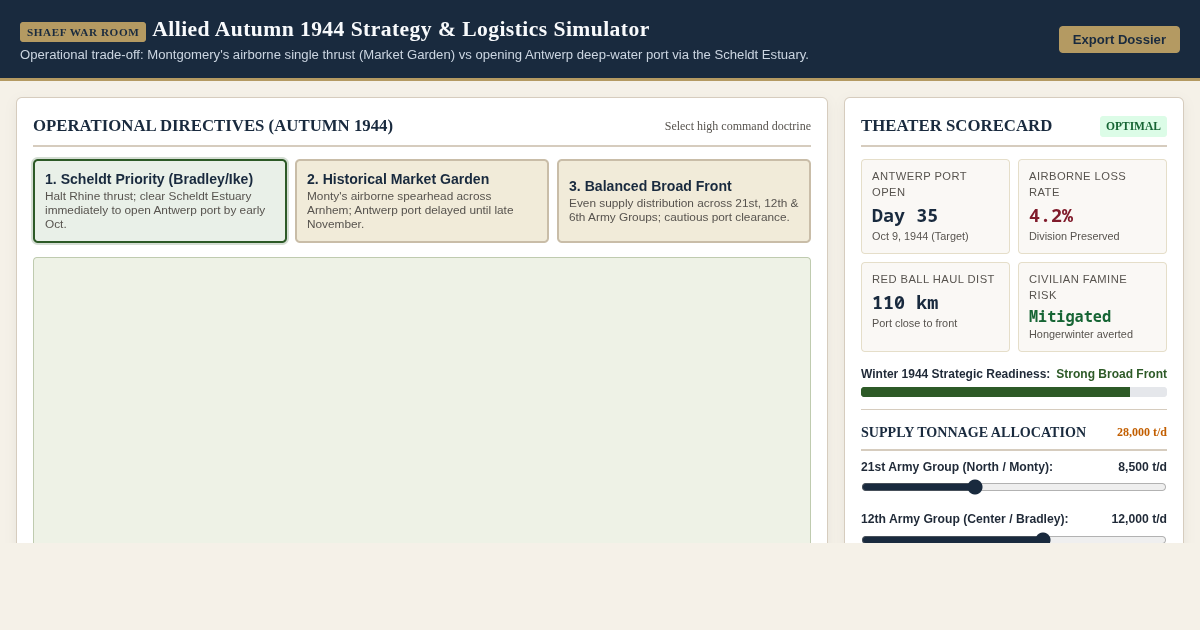Click the '28,000 t/d' total tonnage value
The height and width of the screenshot is (630, 1200).
click(x=1142, y=432)
